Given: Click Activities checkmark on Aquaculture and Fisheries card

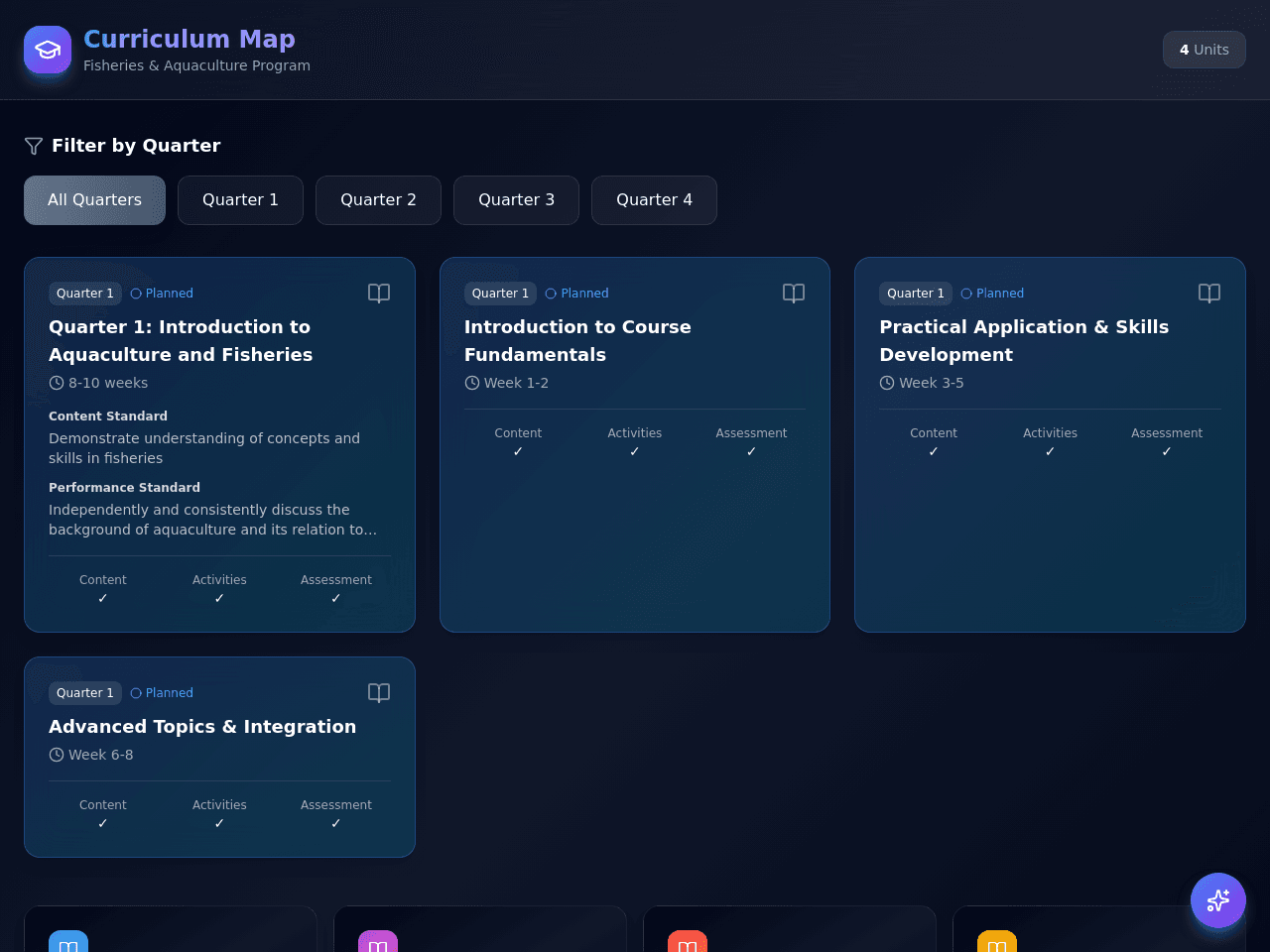Looking at the screenshot, I should pos(219,598).
